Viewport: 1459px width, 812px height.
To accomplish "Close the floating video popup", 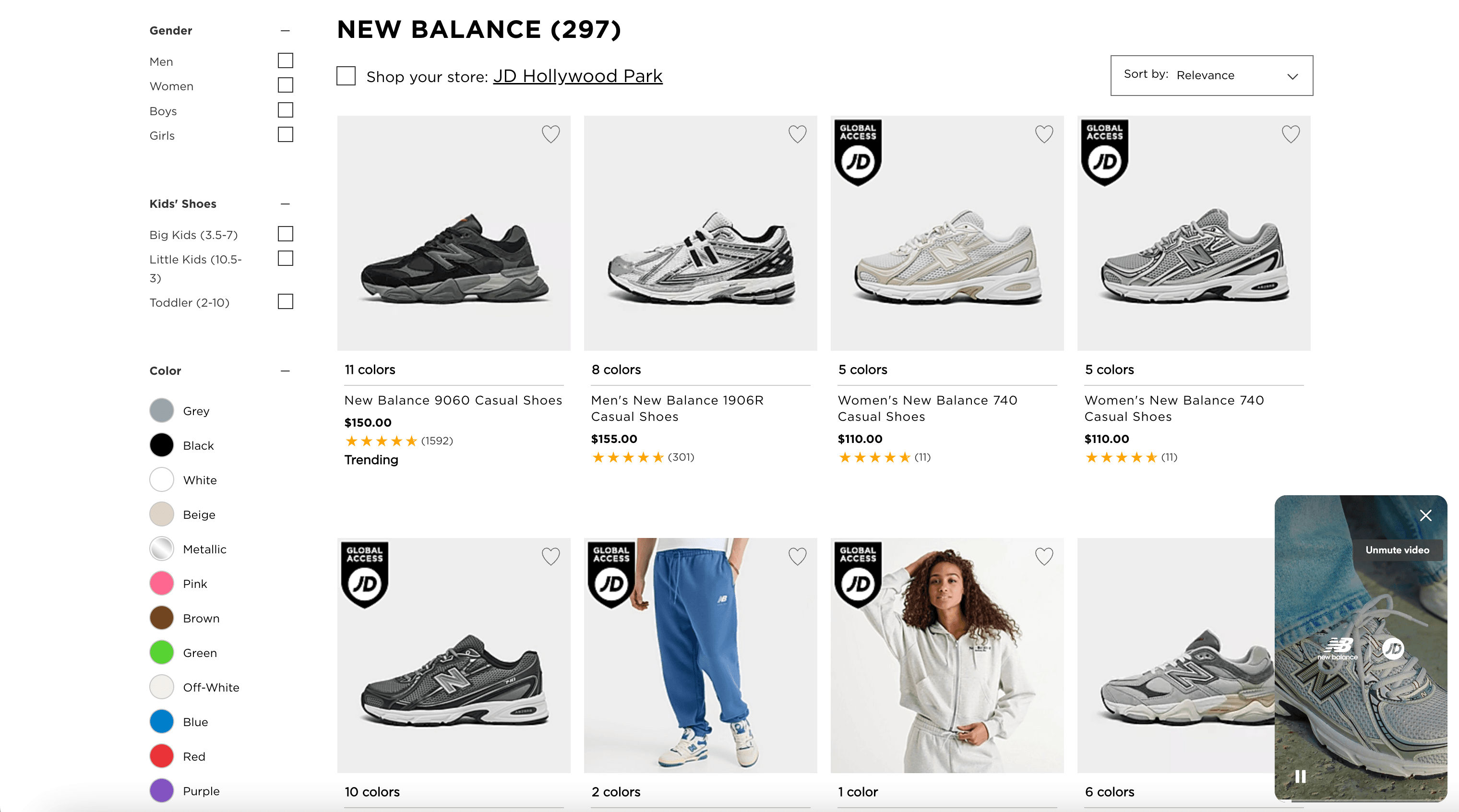I will [x=1425, y=515].
